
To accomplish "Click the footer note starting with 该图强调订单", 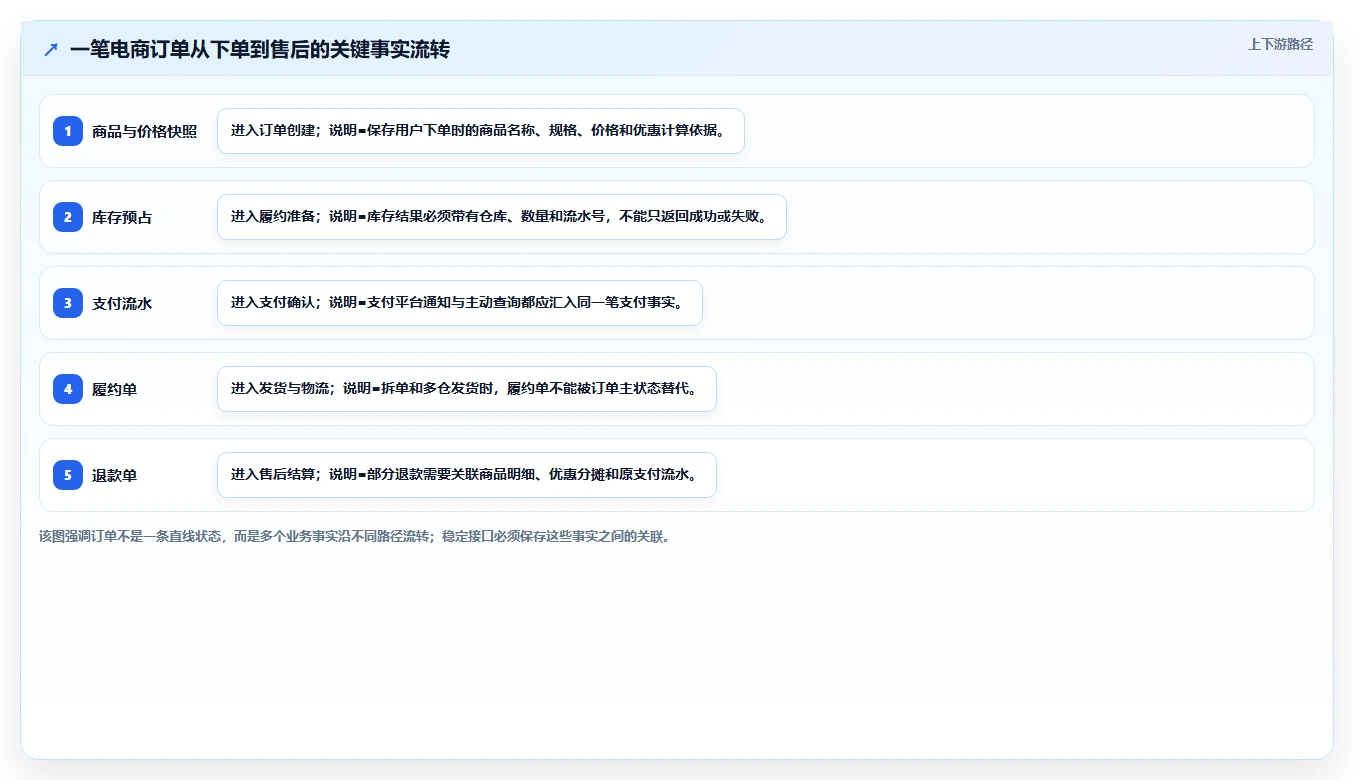I will pyautogui.click(x=354, y=536).
